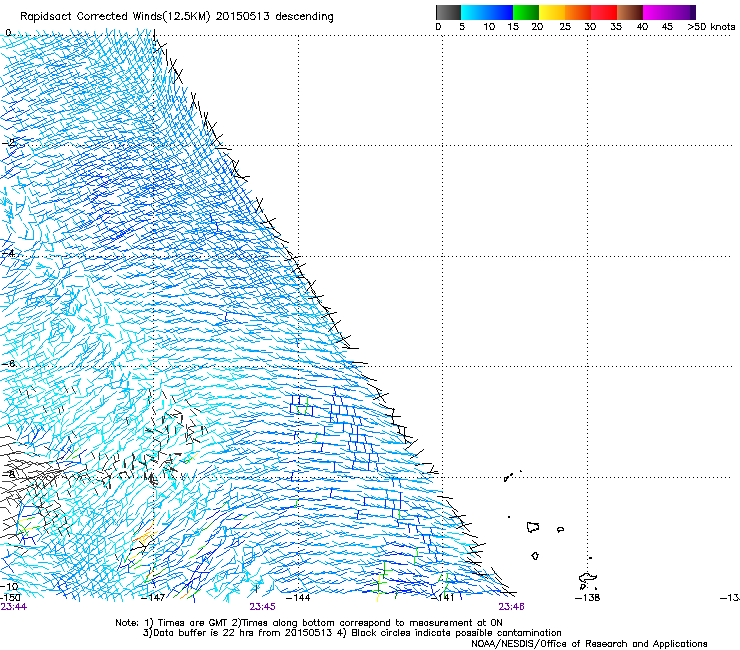Click the '-141' longitude axis label

click(x=442, y=598)
